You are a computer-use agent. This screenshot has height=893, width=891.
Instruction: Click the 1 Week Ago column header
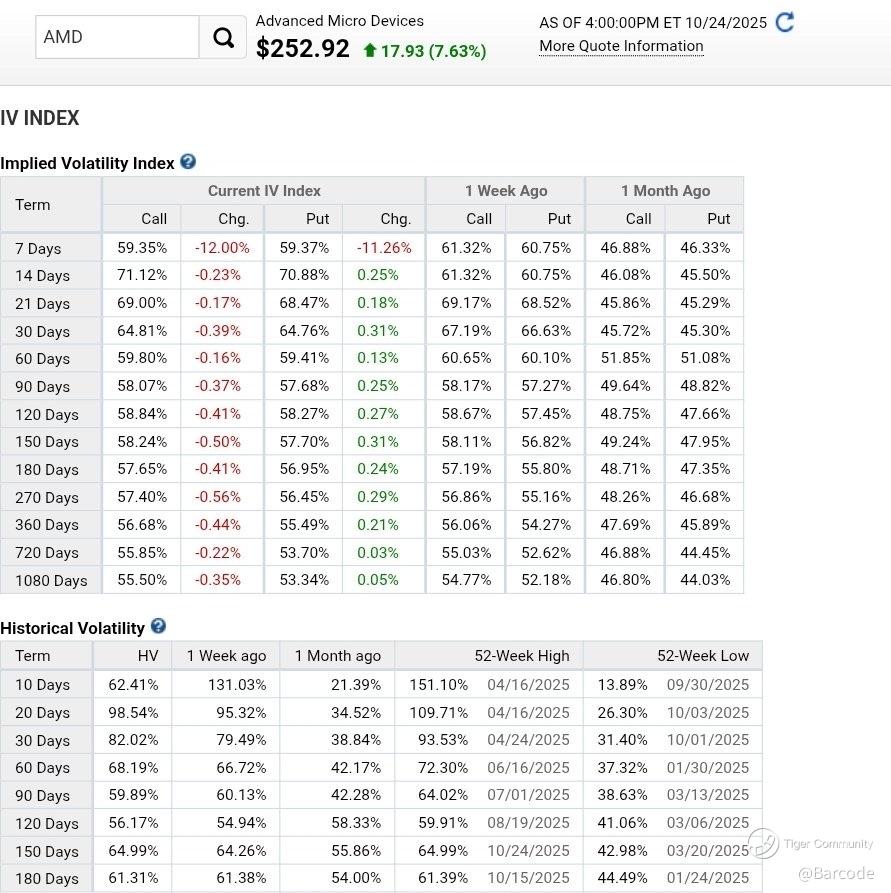(506, 191)
